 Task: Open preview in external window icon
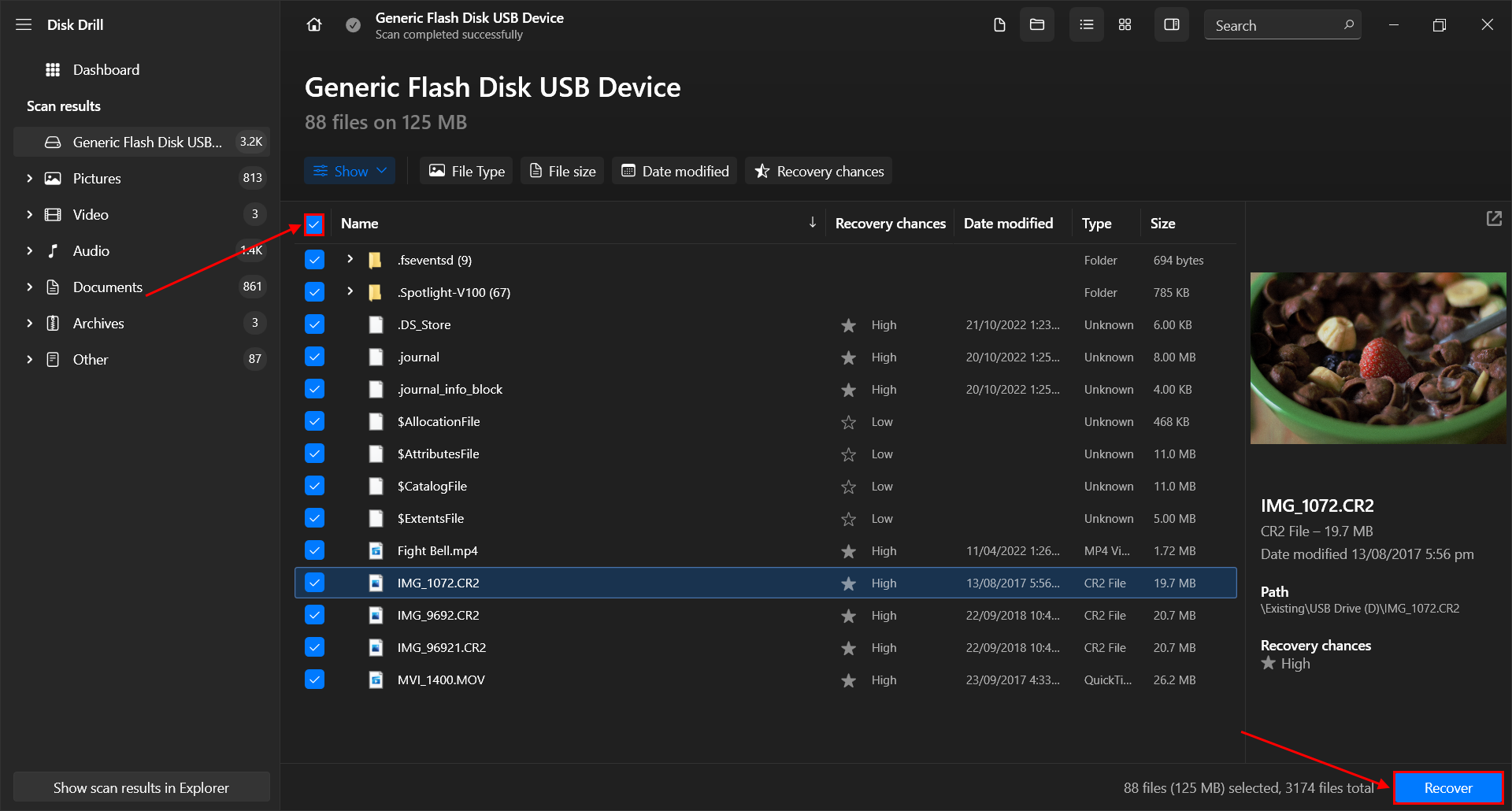coord(1494,218)
